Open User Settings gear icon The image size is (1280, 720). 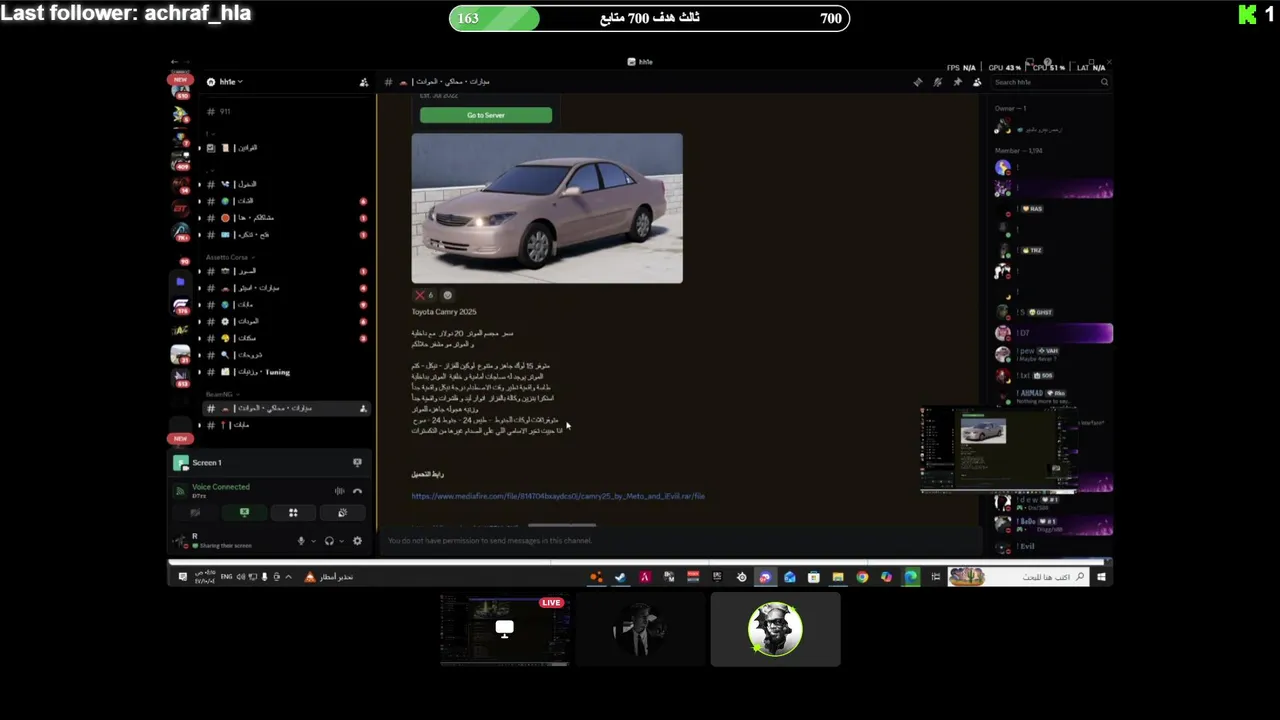pos(357,541)
